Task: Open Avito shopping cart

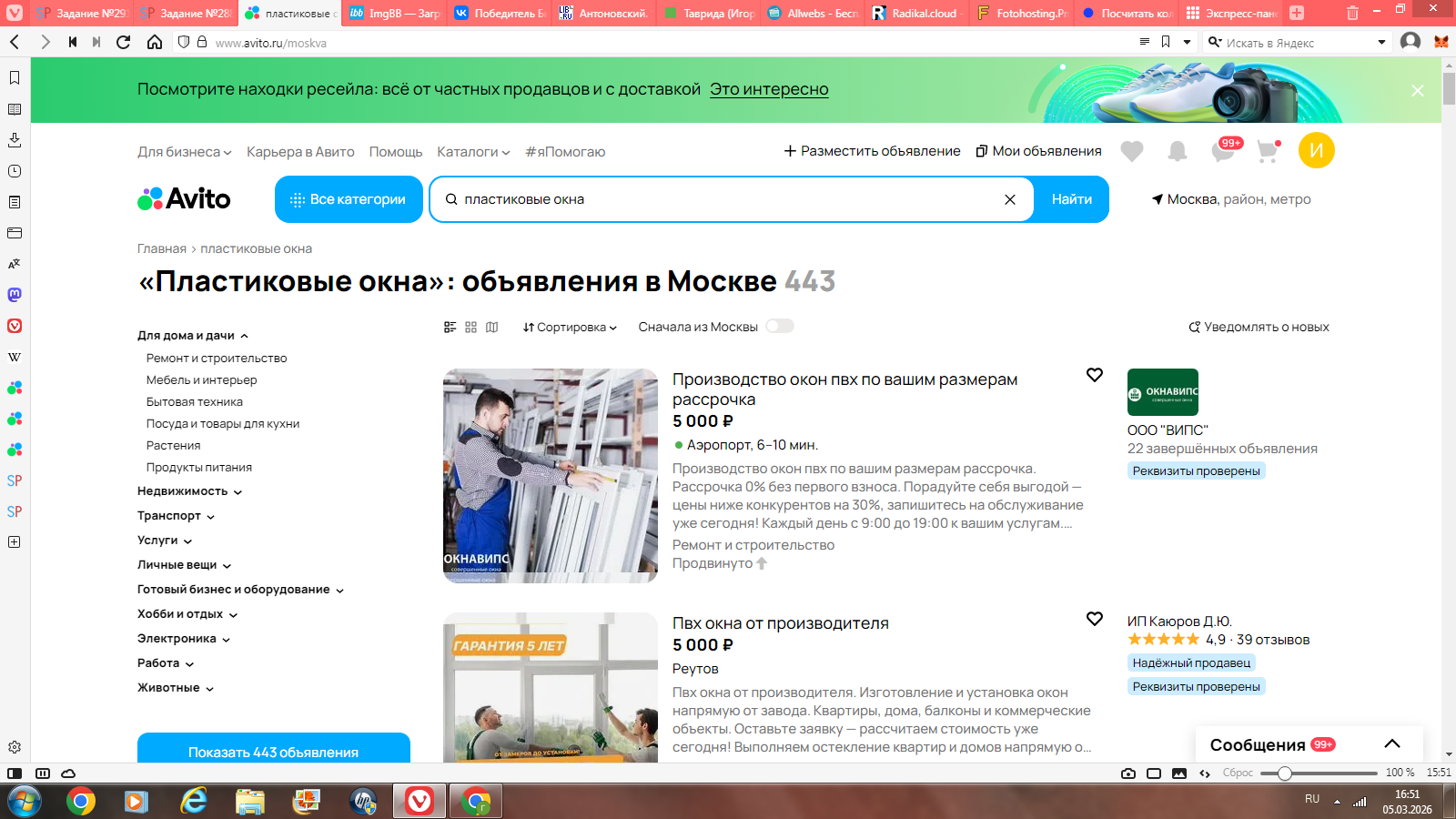Action: tap(1268, 151)
